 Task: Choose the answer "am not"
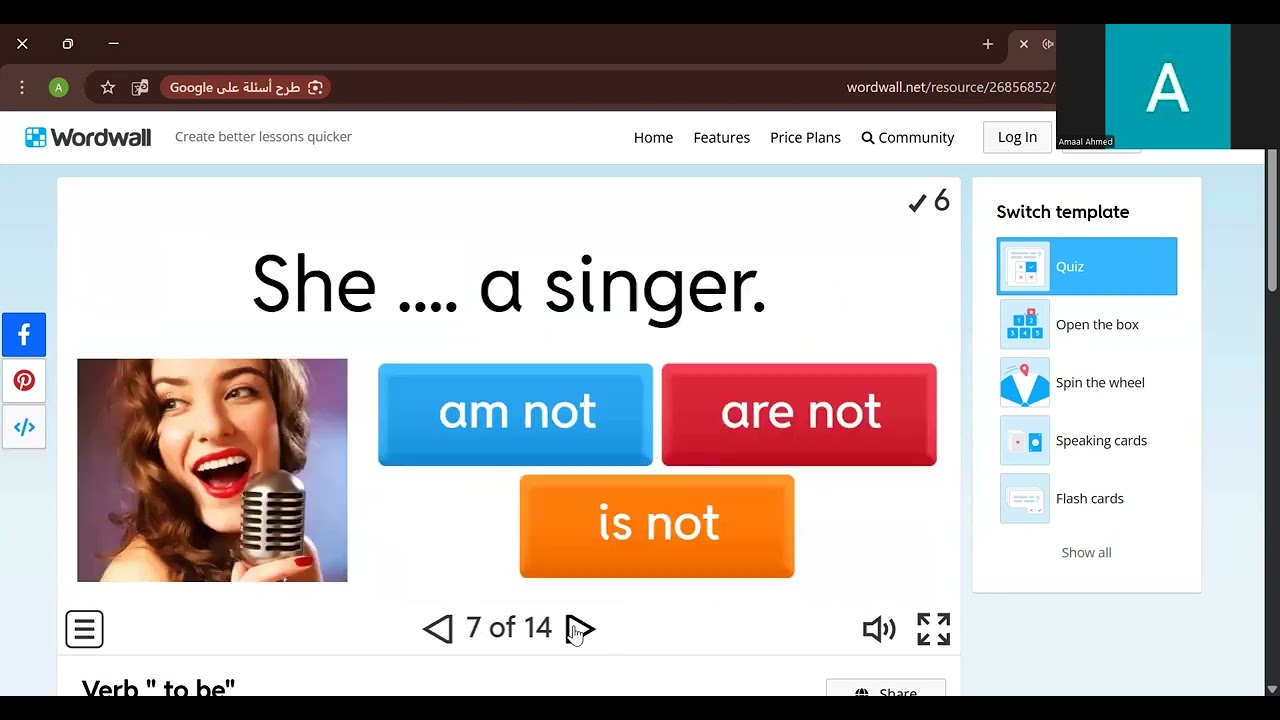pos(516,415)
